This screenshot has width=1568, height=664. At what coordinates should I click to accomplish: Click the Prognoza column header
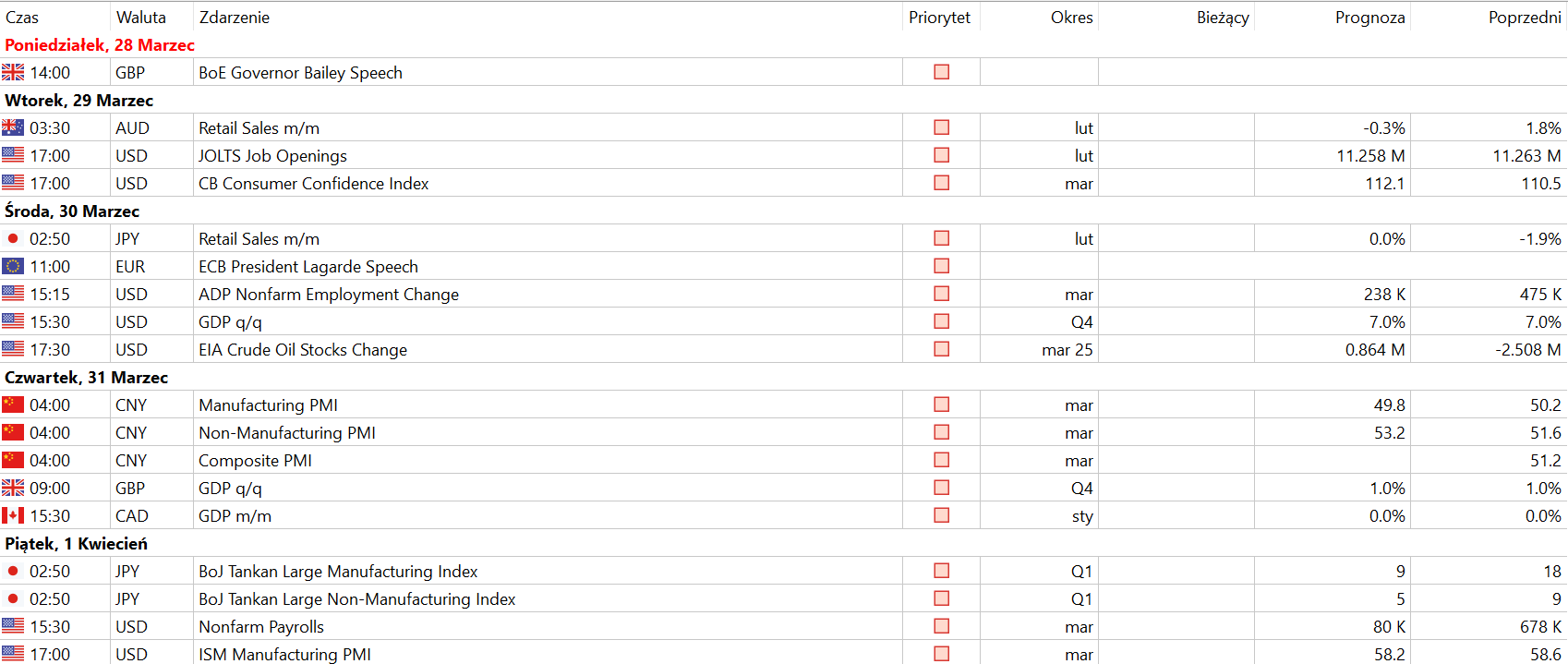(1370, 18)
